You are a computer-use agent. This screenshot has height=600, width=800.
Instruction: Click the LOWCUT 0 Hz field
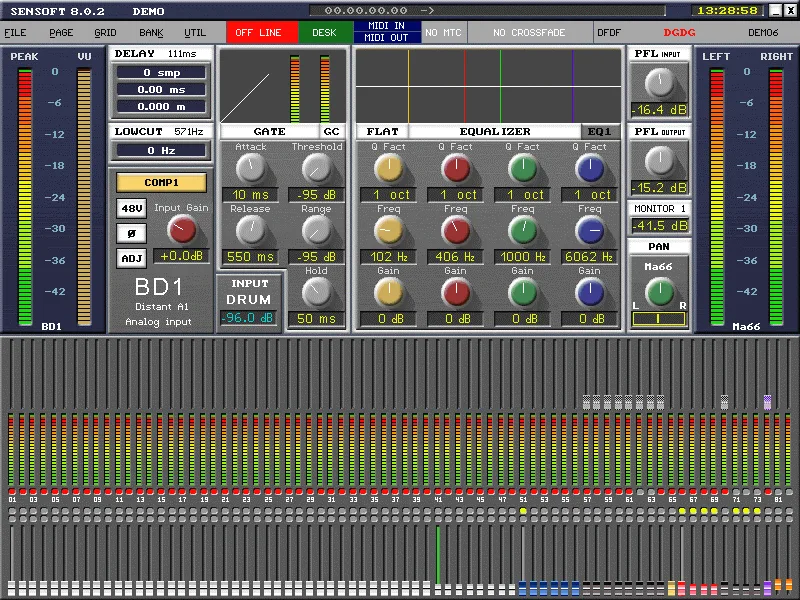point(161,150)
